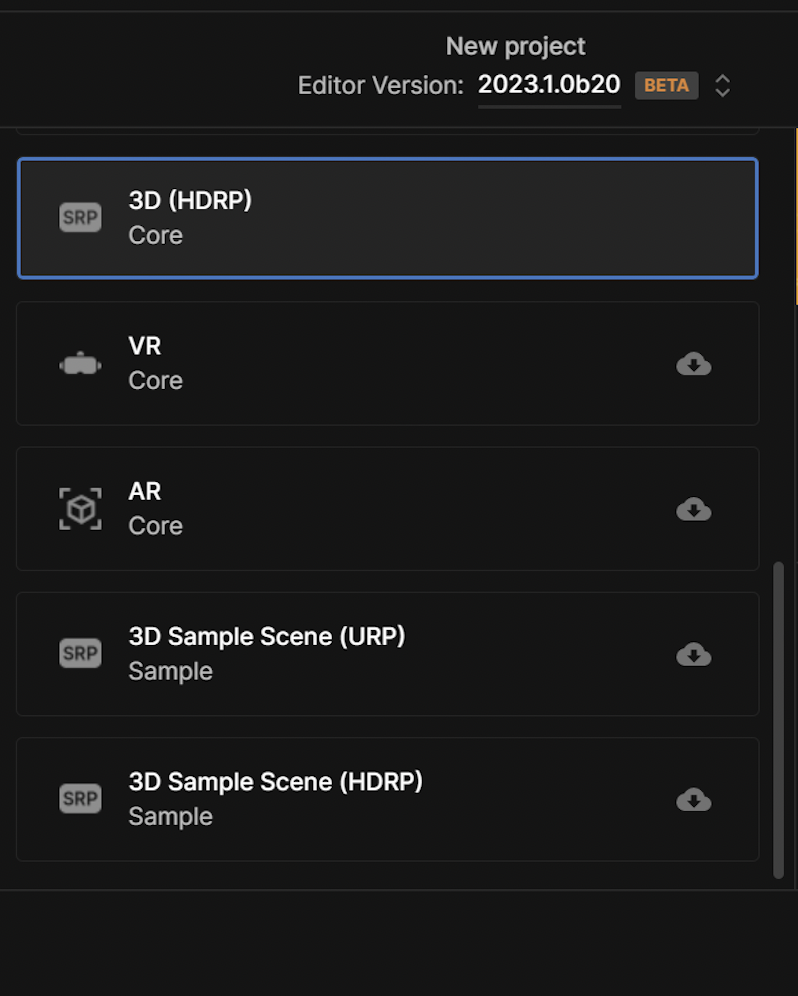The height and width of the screenshot is (996, 798).
Task: Pick 3D Sample Scene (HDRP) title
Action: [x=276, y=782]
